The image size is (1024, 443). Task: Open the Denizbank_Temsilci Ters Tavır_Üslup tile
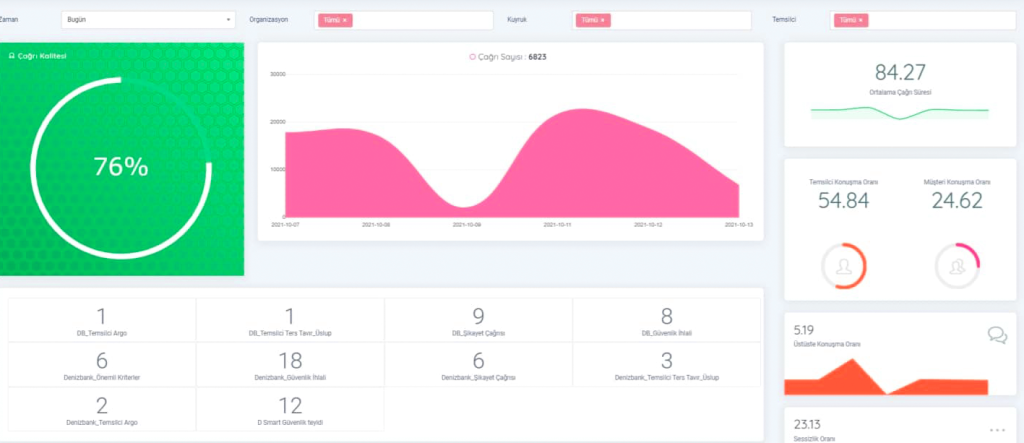pos(666,365)
